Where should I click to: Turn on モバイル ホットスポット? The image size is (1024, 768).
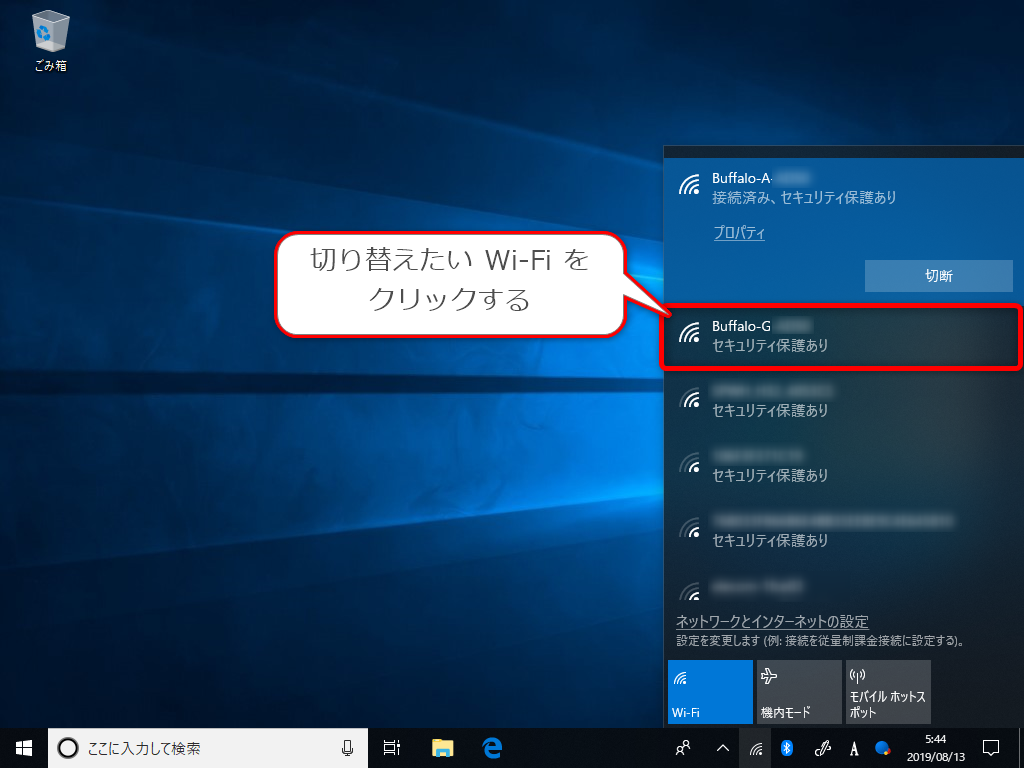[x=887, y=692]
